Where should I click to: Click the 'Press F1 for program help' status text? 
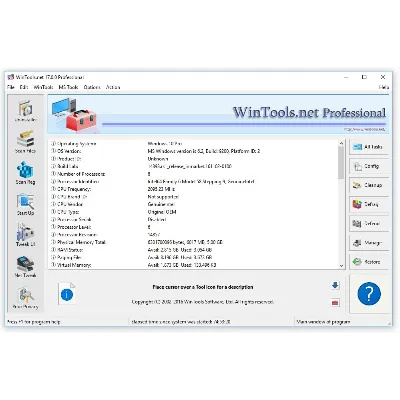tap(34, 322)
